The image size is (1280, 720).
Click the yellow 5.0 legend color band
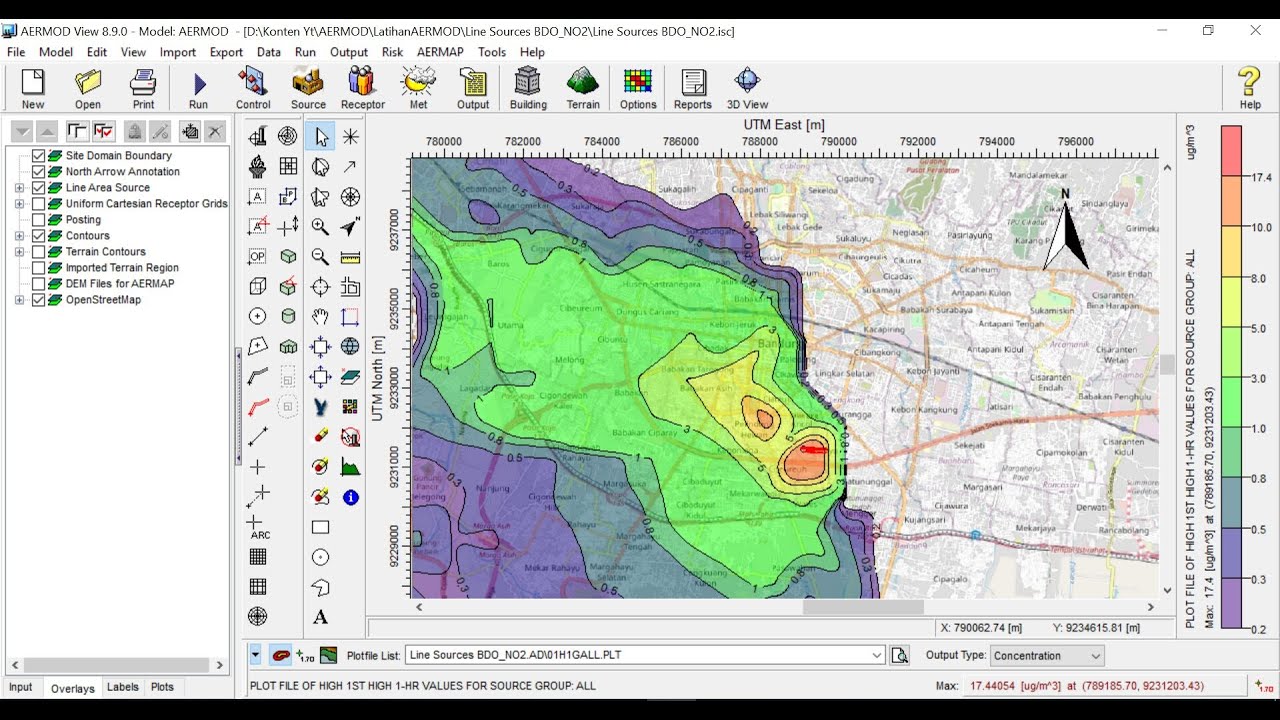pyautogui.click(x=1231, y=303)
